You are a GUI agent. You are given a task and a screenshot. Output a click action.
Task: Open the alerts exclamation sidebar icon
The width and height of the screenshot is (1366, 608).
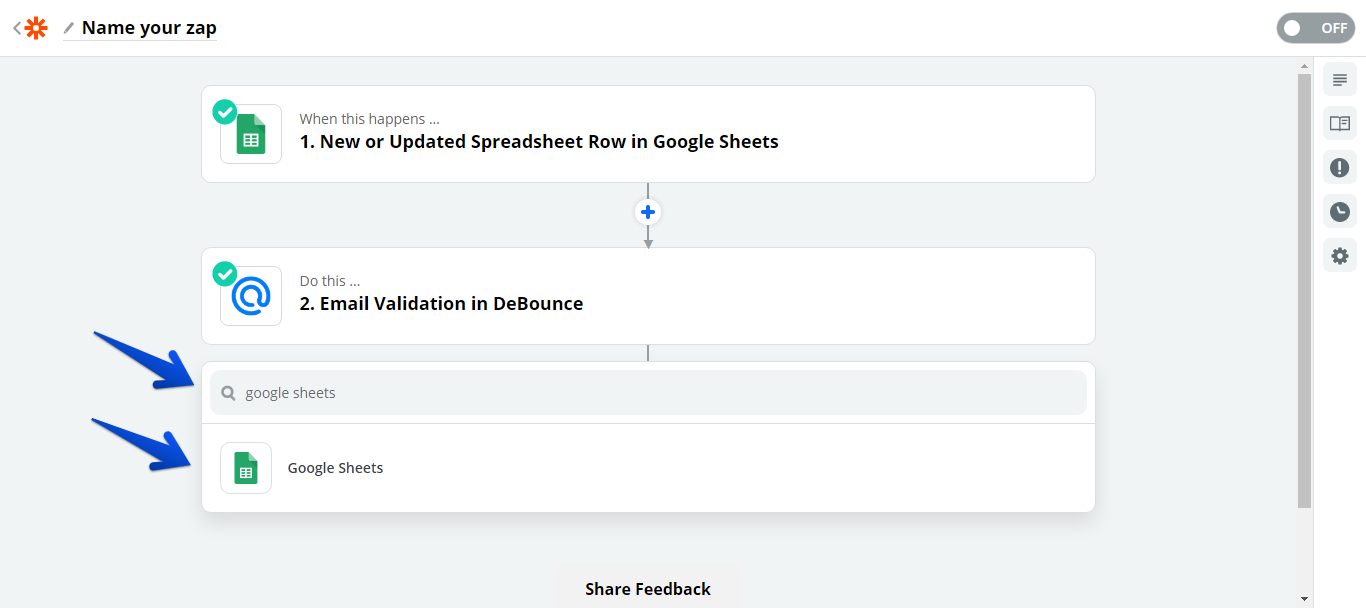[x=1340, y=168]
